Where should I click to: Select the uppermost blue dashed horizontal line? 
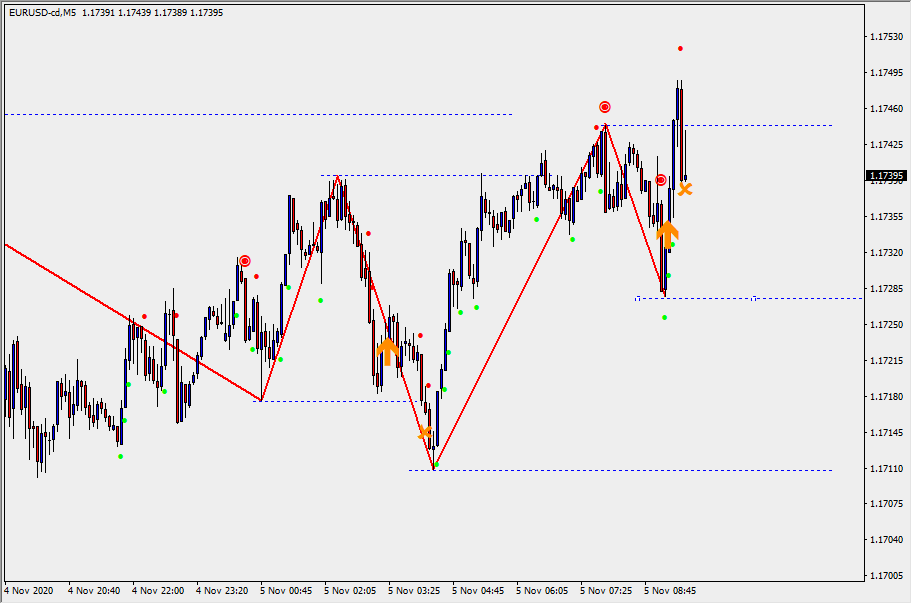(258, 114)
